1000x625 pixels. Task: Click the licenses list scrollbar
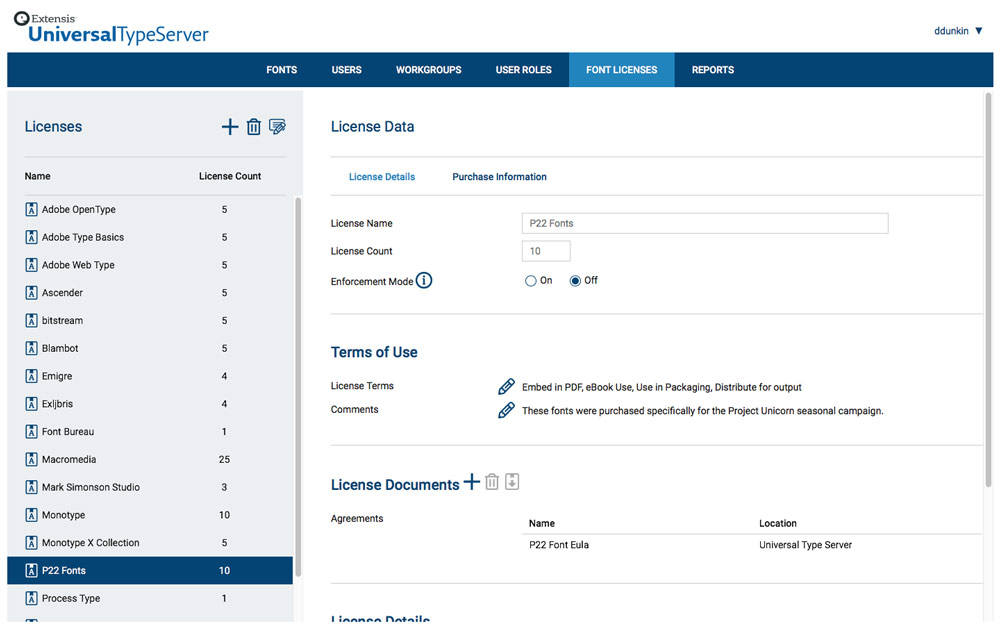coord(298,386)
